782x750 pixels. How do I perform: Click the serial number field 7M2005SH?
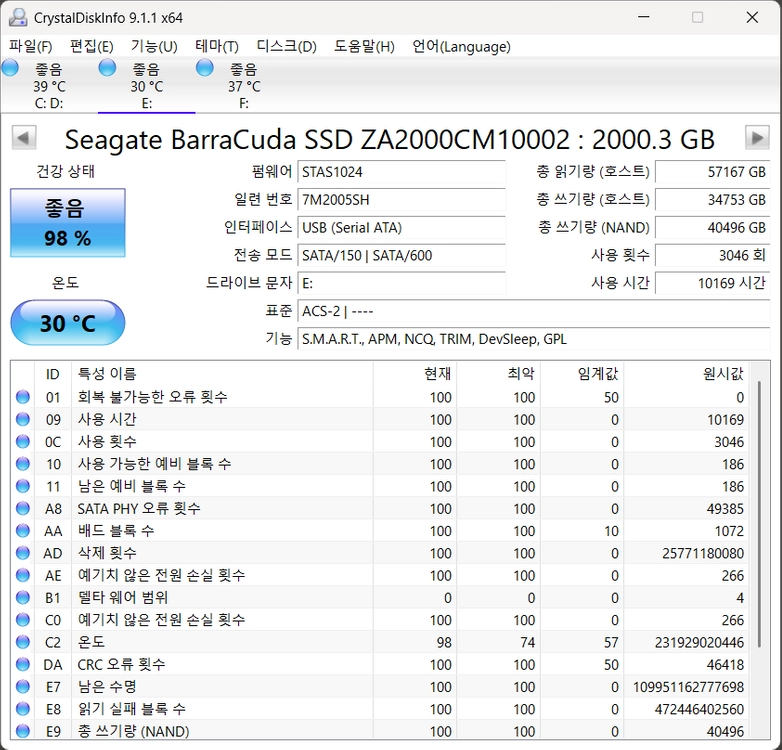401,200
